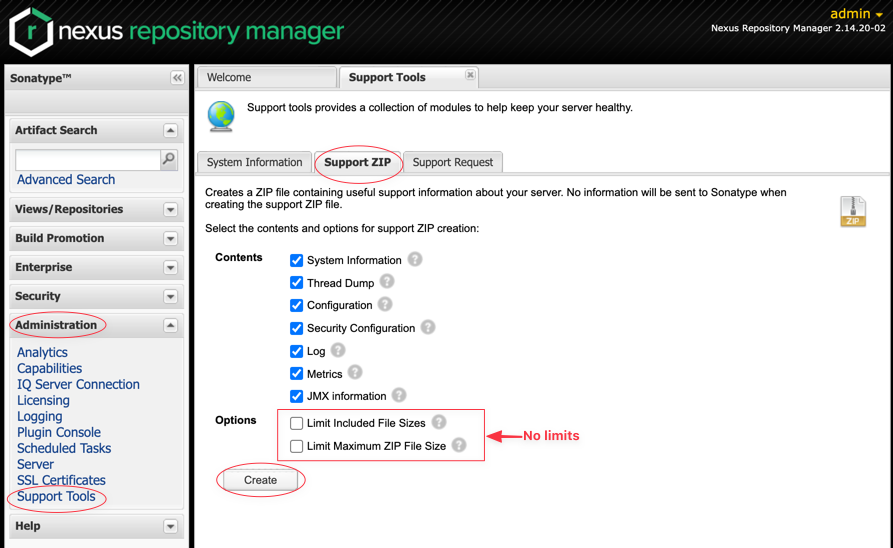
Task: Open the Scheduled Tasks link
Action: [64, 448]
